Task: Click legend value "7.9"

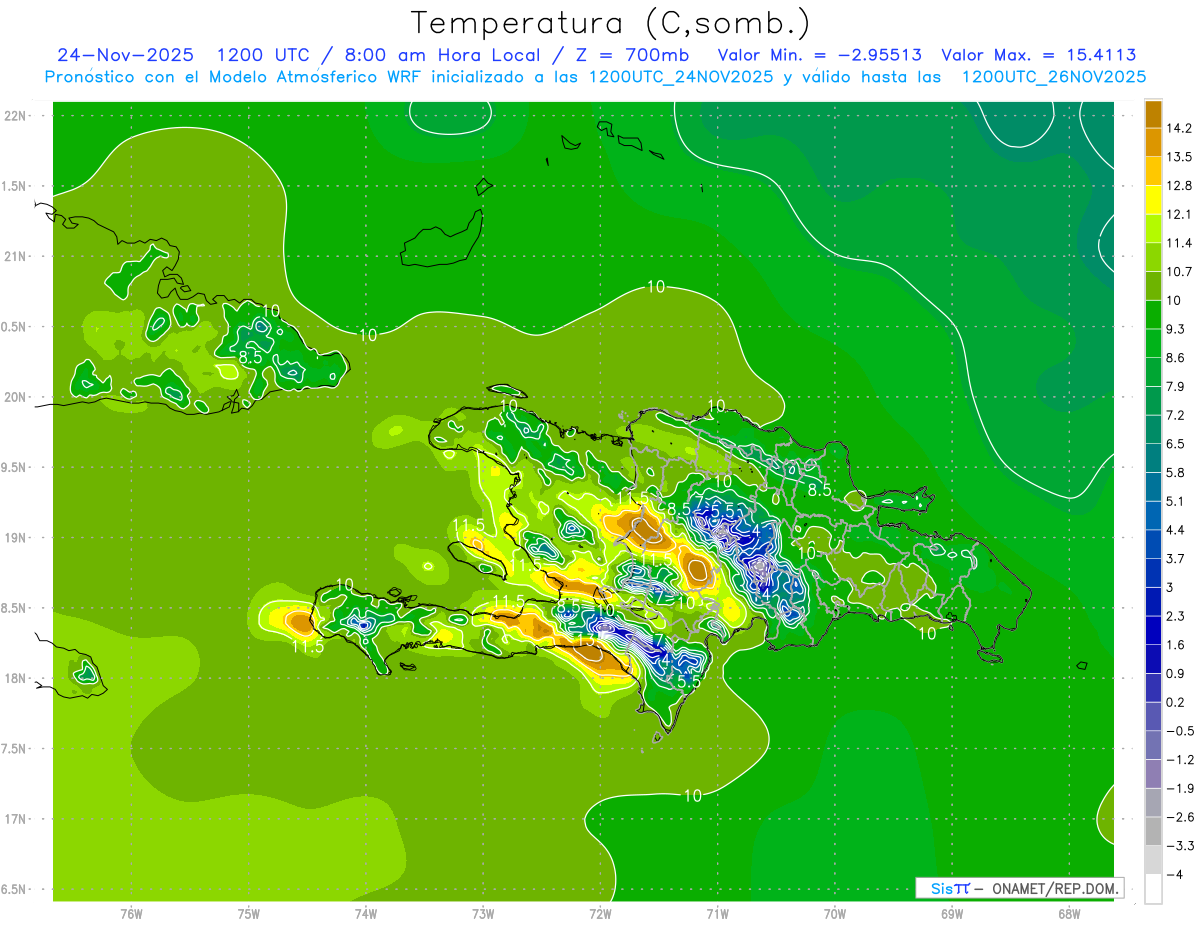Action: (x=1175, y=387)
